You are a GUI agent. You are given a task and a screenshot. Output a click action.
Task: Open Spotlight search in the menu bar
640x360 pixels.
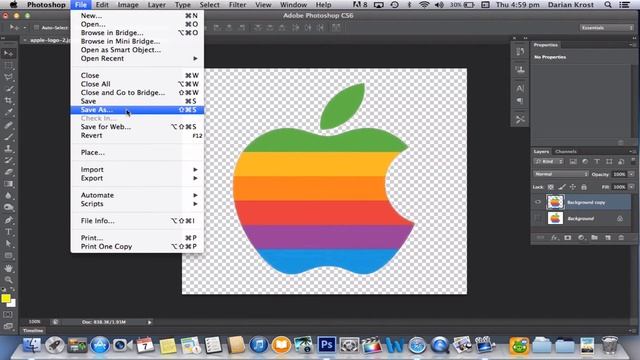[608, 5]
